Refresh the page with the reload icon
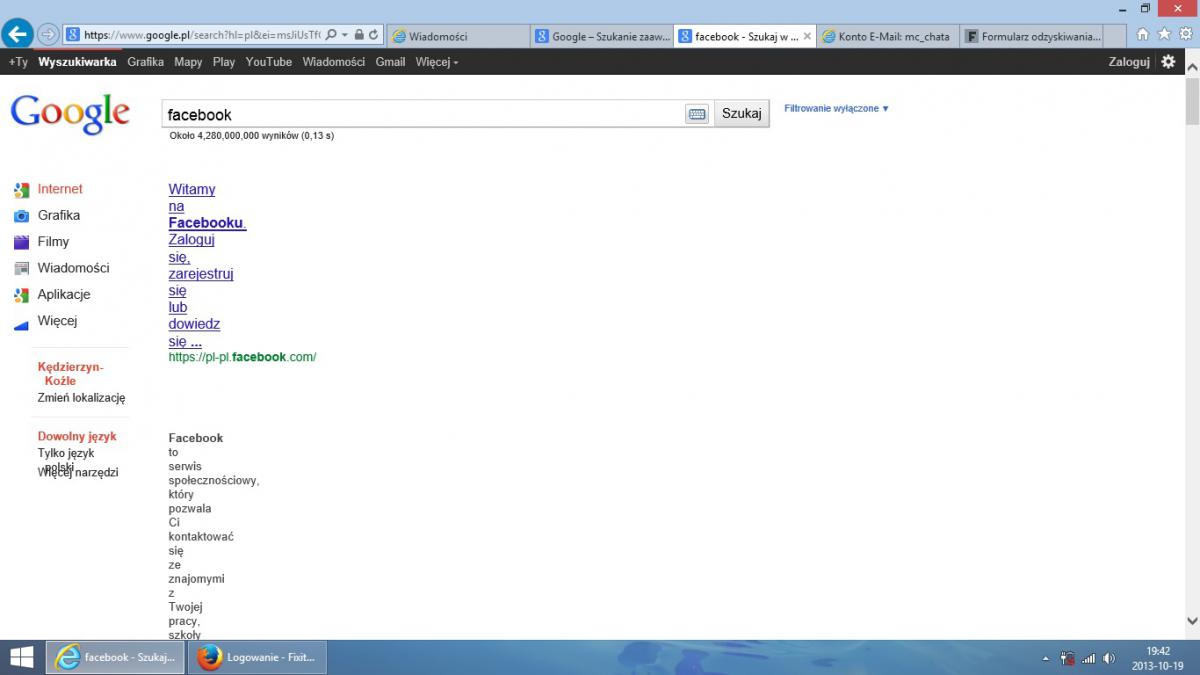 374,35
